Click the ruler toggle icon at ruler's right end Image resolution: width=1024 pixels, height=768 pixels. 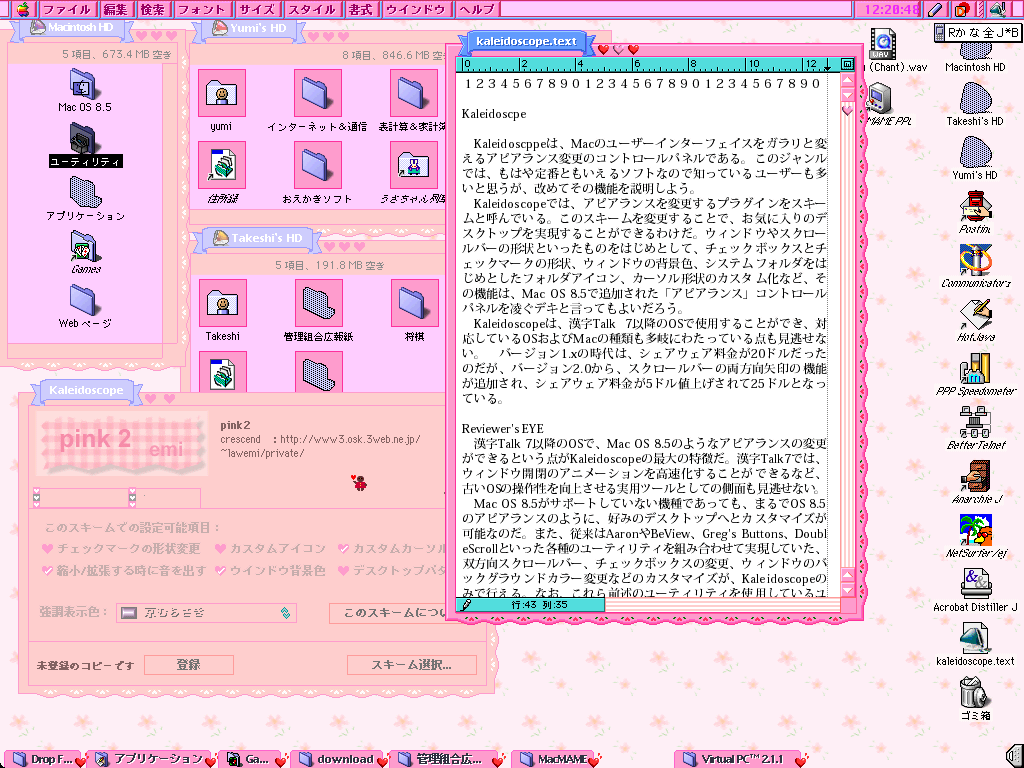point(847,64)
